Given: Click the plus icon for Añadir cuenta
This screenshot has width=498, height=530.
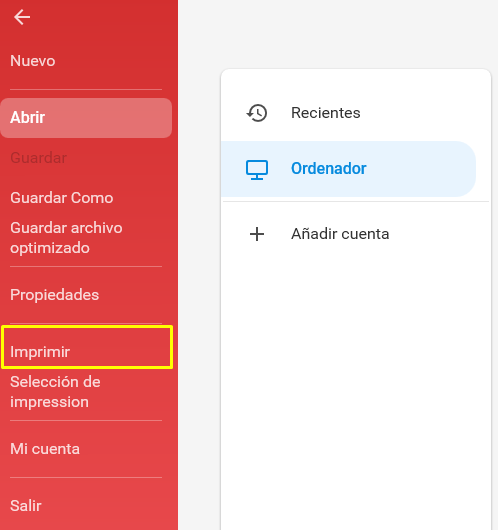Looking at the screenshot, I should click(257, 234).
